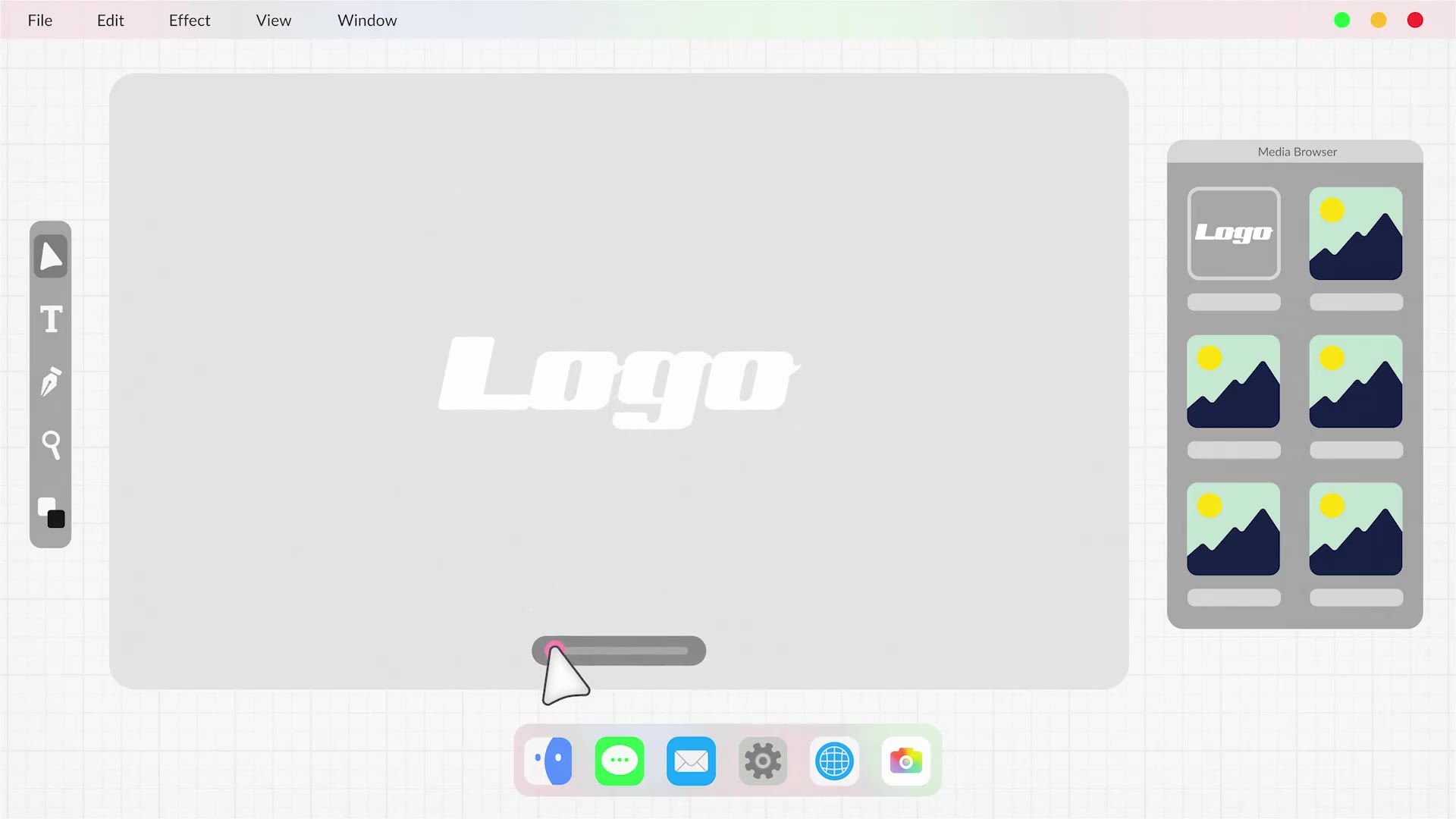Image resolution: width=1456 pixels, height=819 pixels.
Task: Click the Edit menu item
Action: tap(110, 20)
